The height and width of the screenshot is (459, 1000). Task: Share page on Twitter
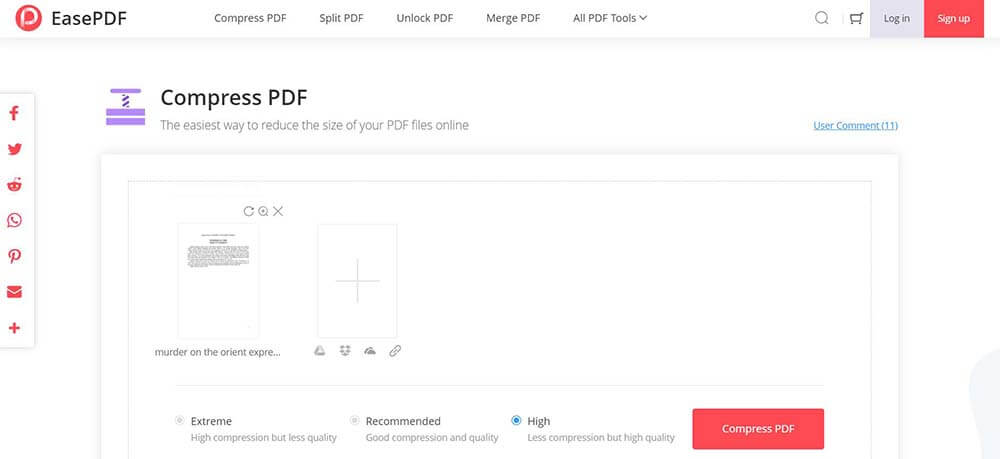pyautogui.click(x=14, y=149)
